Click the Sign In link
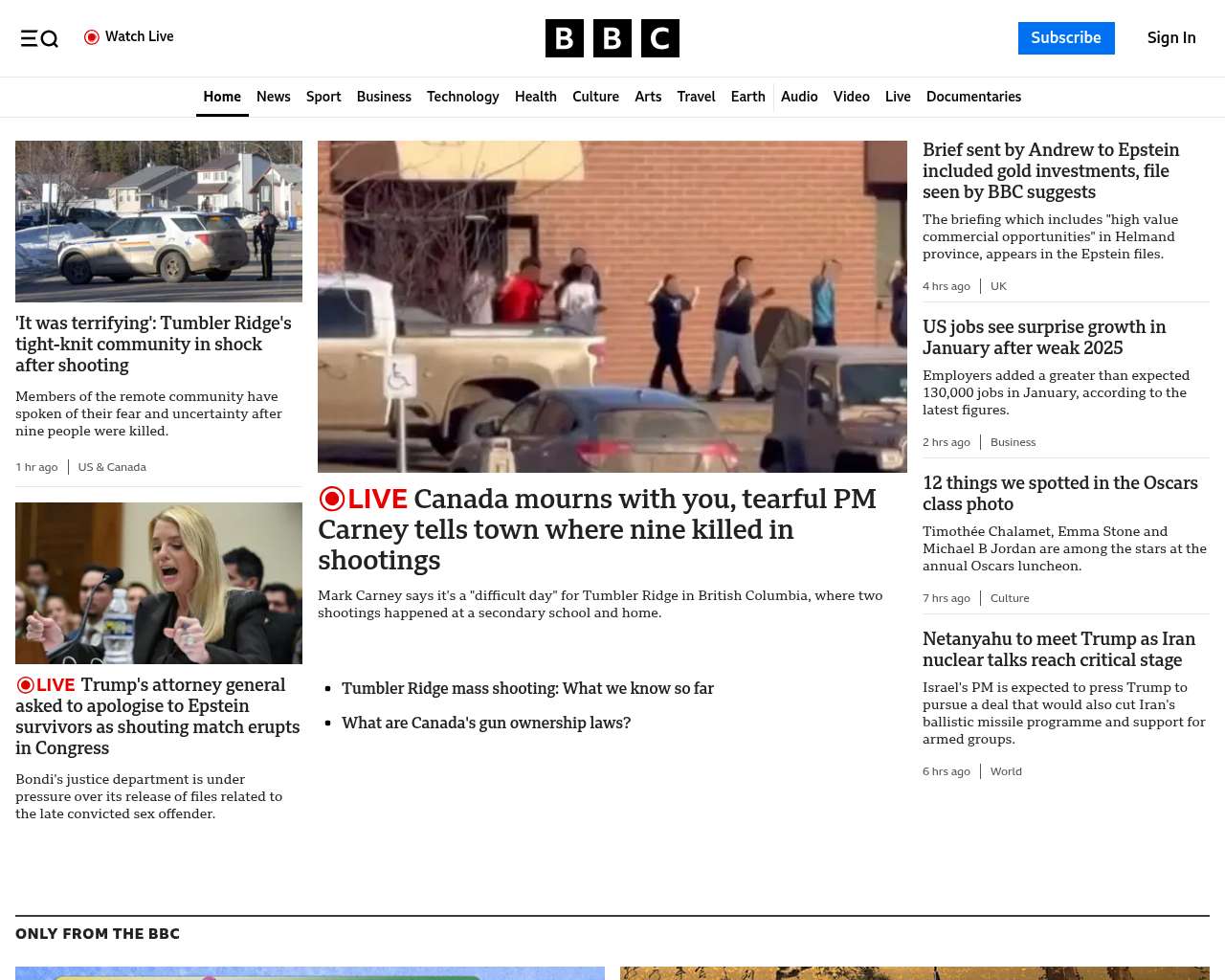The width and height of the screenshot is (1225, 980). tap(1170, 38)
